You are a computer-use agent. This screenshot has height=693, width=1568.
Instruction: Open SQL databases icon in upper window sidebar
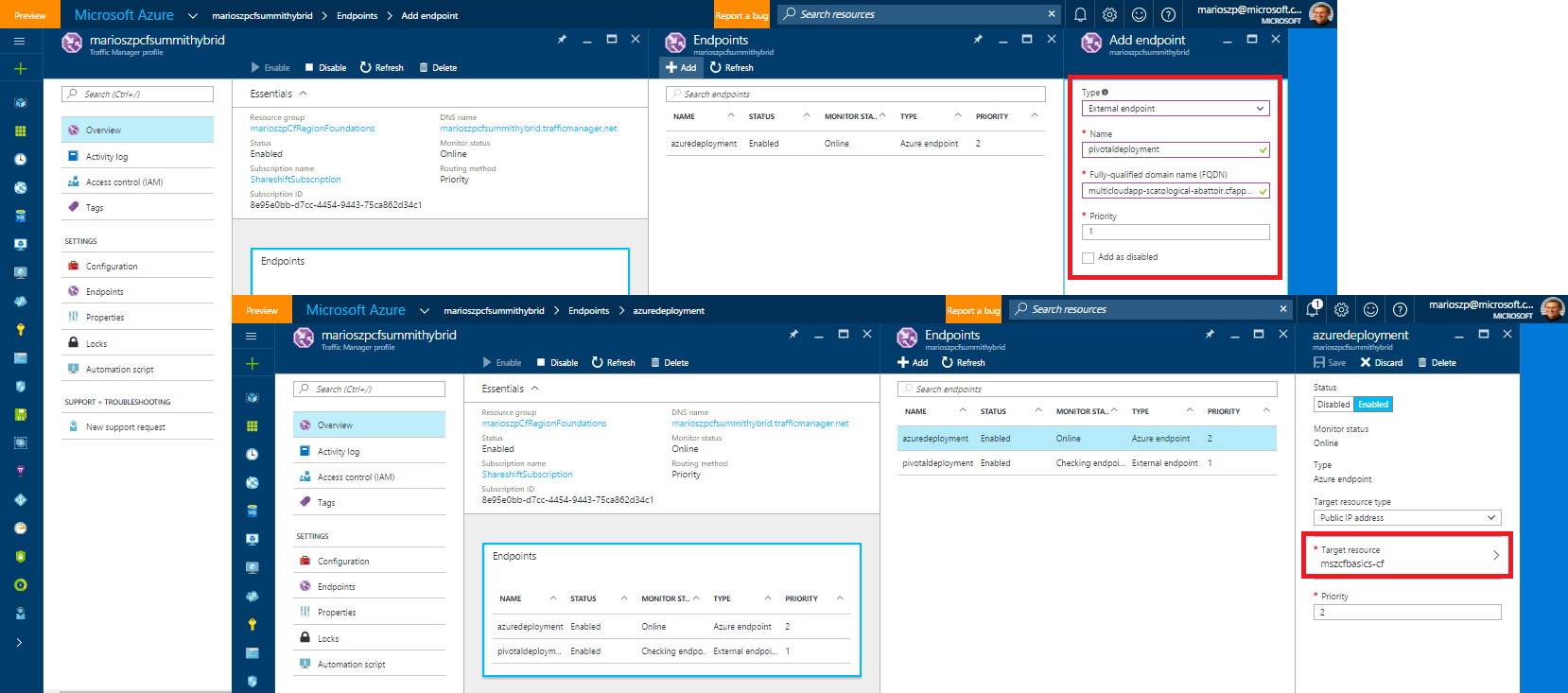coord(20,217)
